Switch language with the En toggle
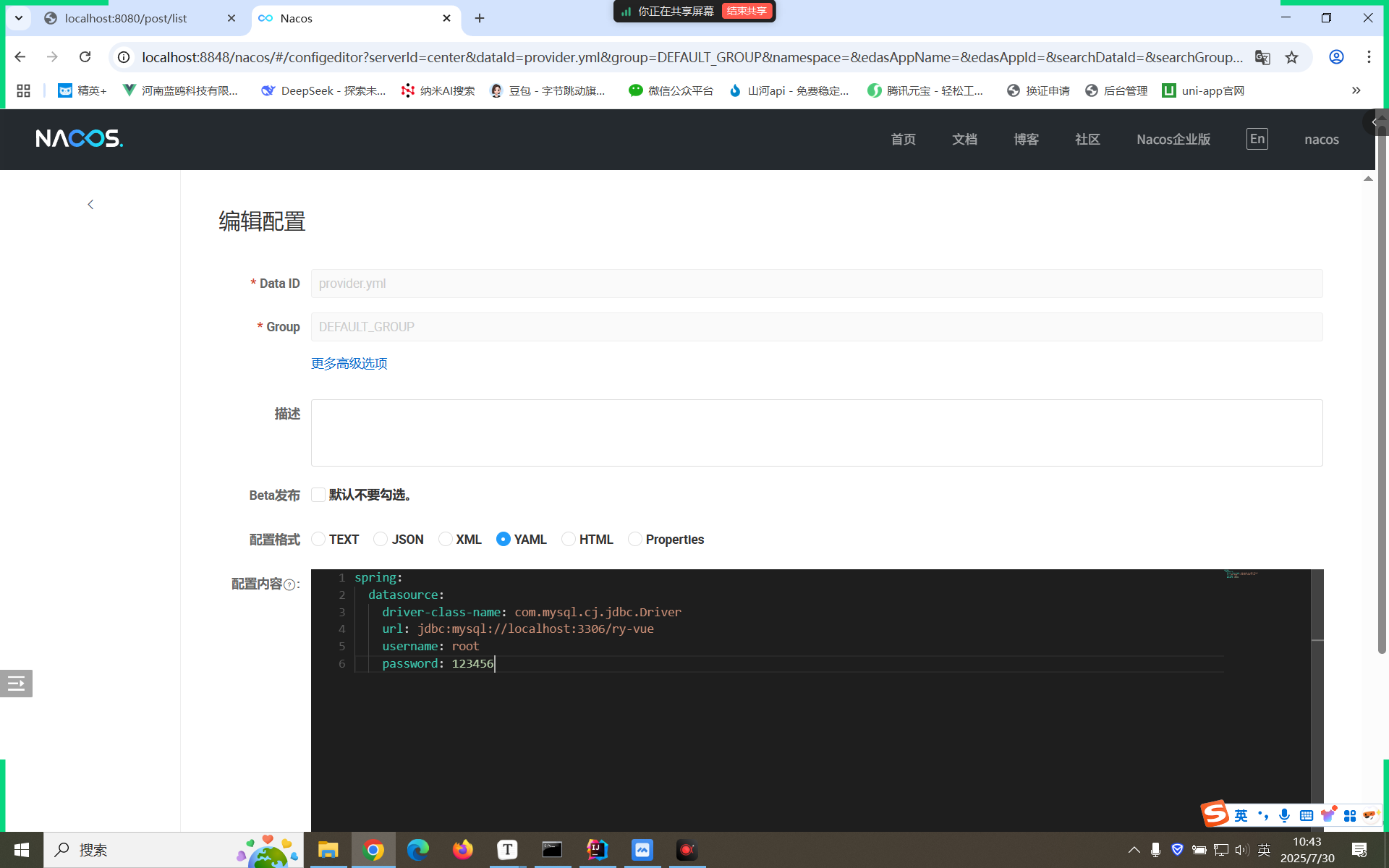The image size is (1389, 868). pos(1257,139)
